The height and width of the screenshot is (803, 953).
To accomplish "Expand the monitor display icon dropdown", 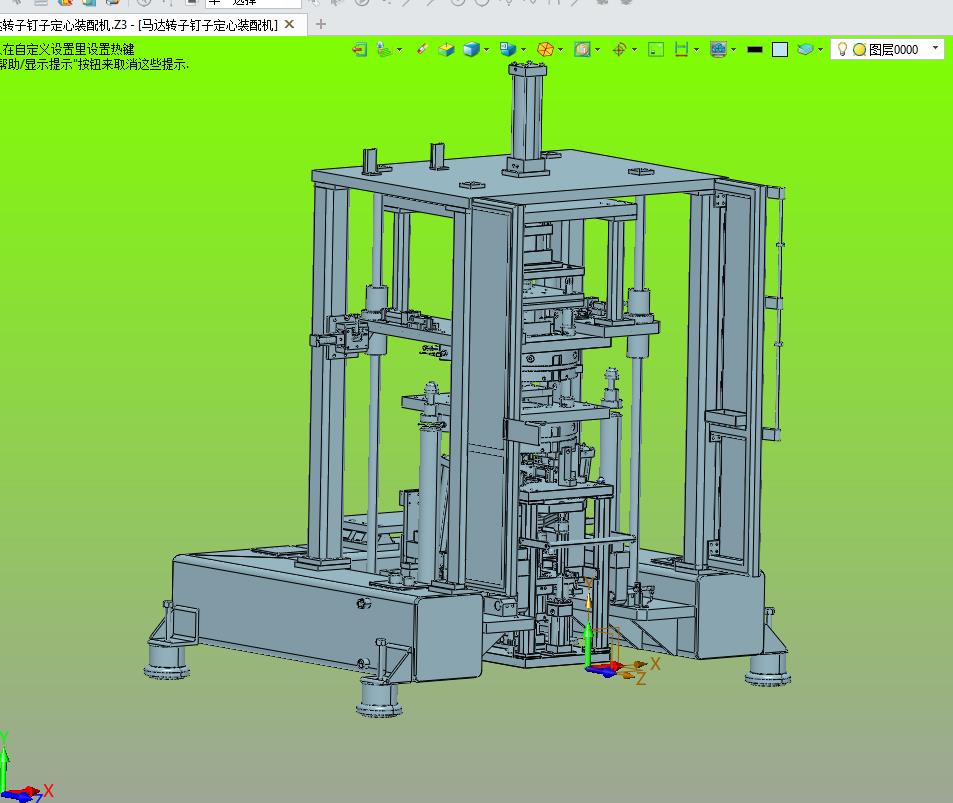I will coord(734,50).
